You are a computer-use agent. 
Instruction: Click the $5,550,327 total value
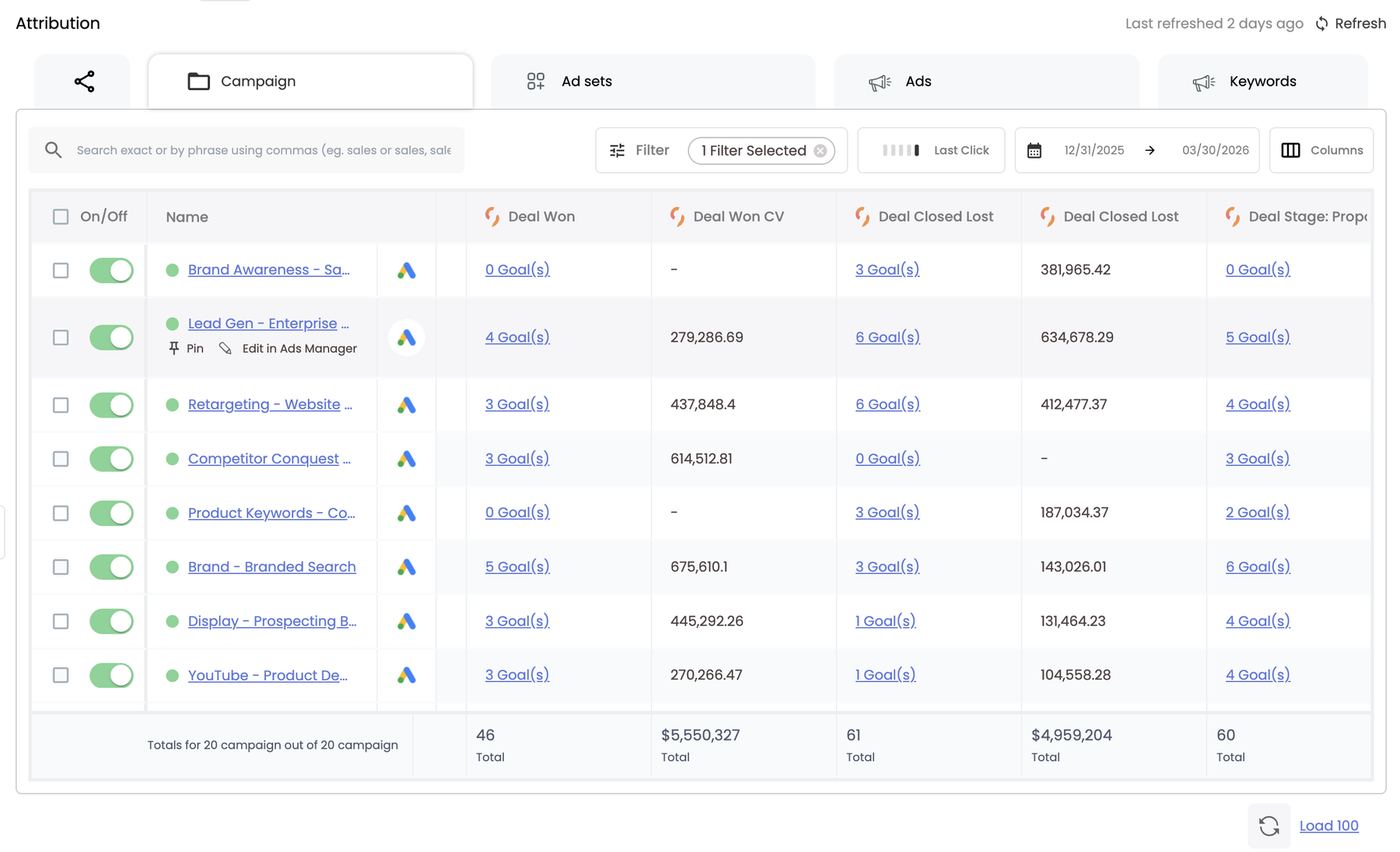coord(700,735)
